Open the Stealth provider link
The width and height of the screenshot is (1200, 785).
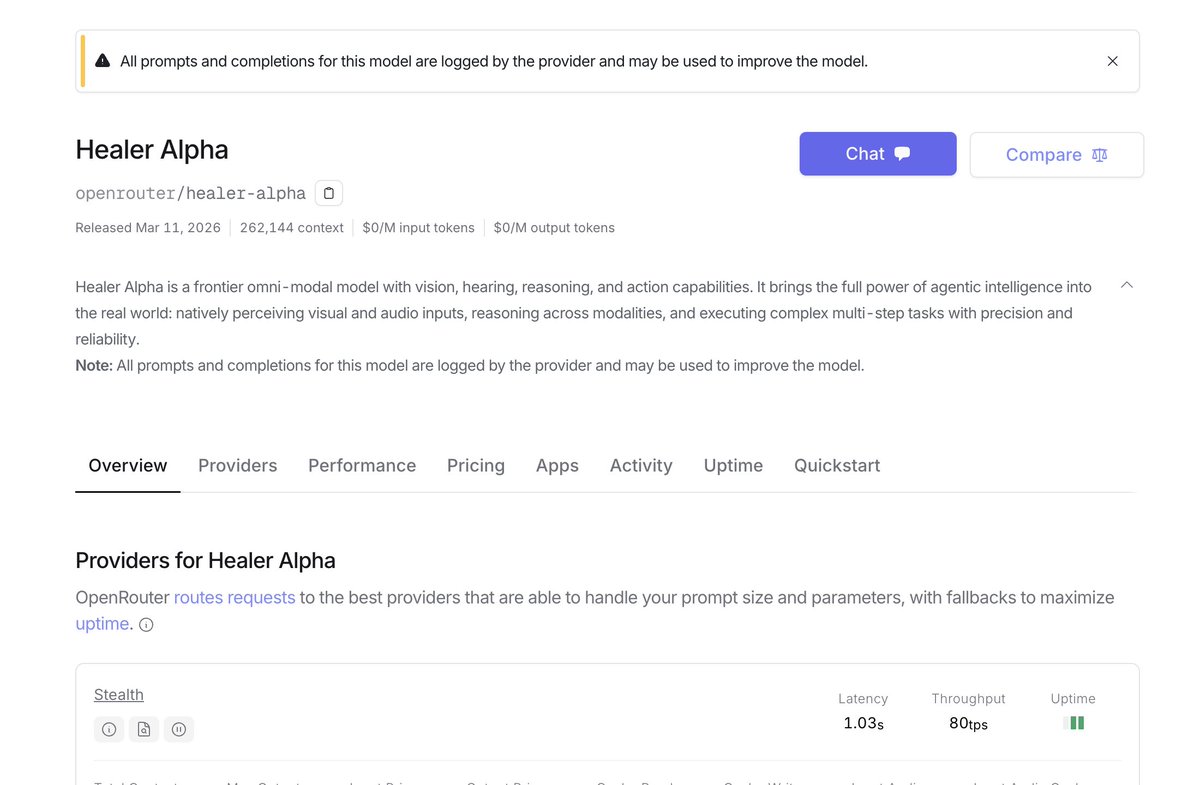(119, 694)
